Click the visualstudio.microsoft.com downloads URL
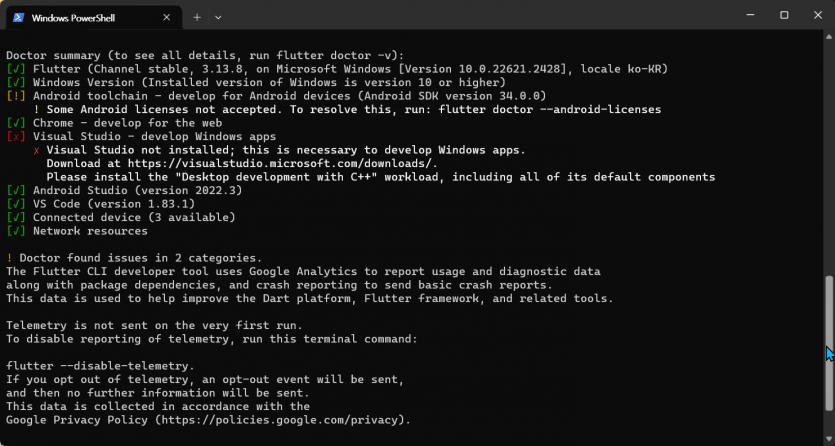This screenshot has width=835, height=446. [x=282, y=163]
